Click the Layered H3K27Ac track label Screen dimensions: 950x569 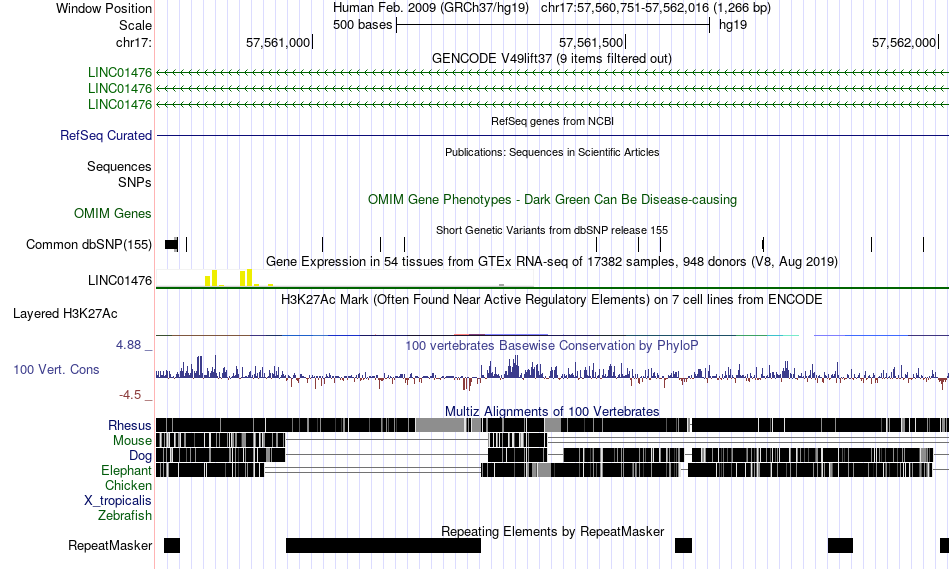pos(65,313)
